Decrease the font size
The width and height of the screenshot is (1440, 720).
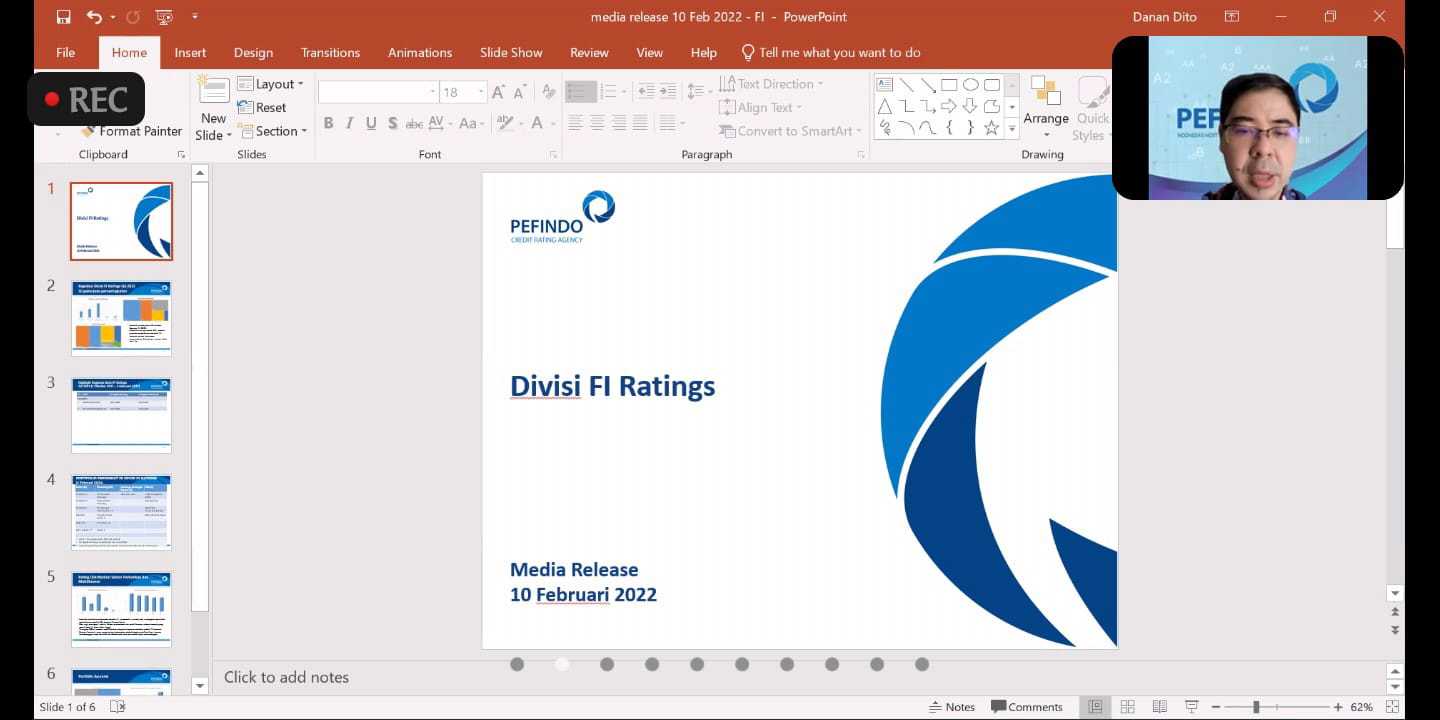pos(520,92)
